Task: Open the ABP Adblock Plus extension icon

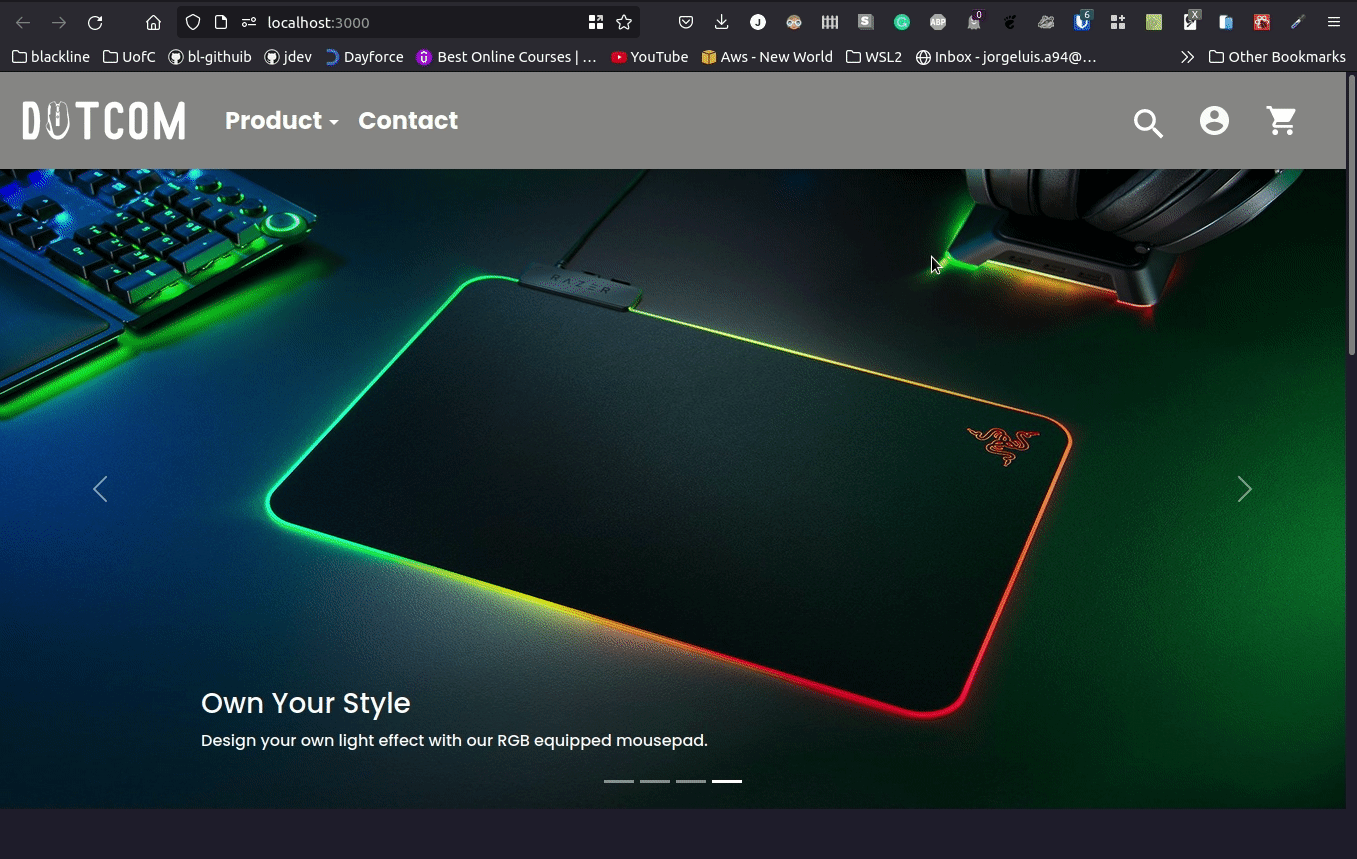Action: [x=938, y=22]
